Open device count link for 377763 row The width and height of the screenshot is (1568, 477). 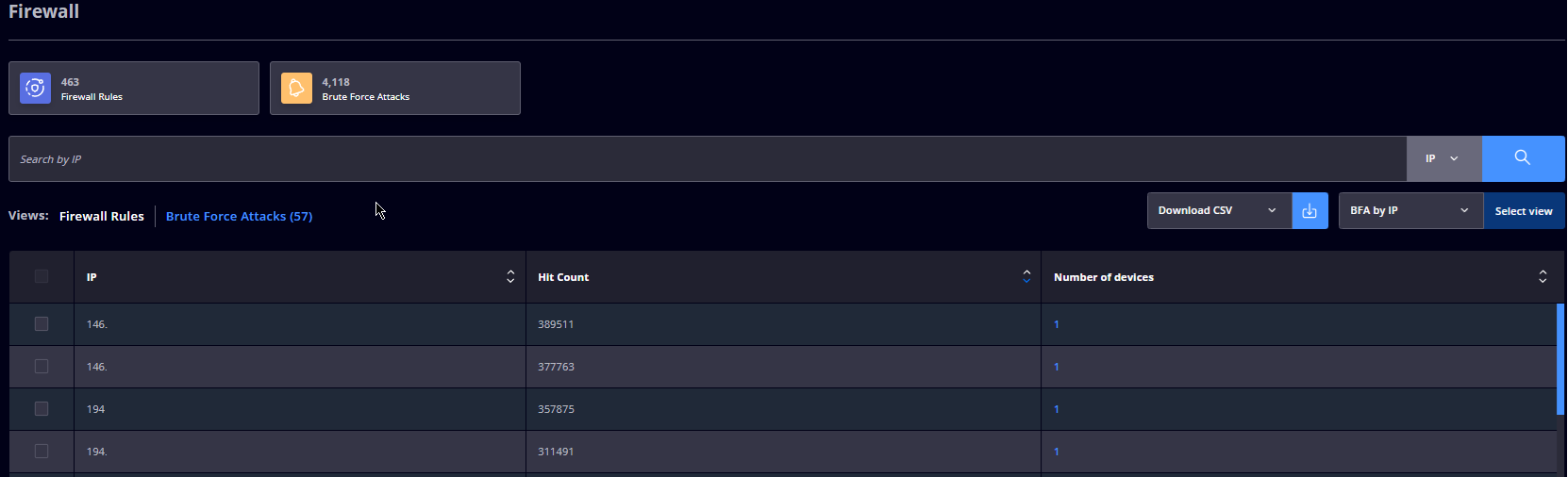(1057, 367)
